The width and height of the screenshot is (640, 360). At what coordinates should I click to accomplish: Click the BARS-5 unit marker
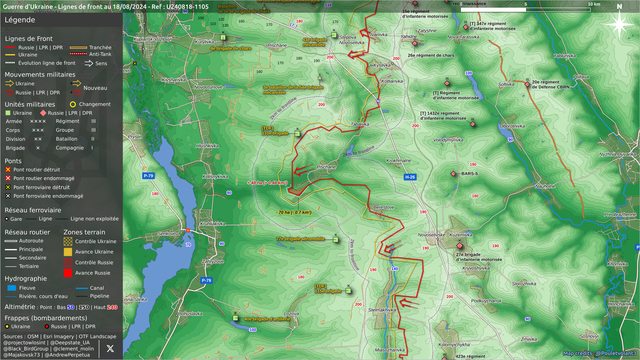coord(453,174)
